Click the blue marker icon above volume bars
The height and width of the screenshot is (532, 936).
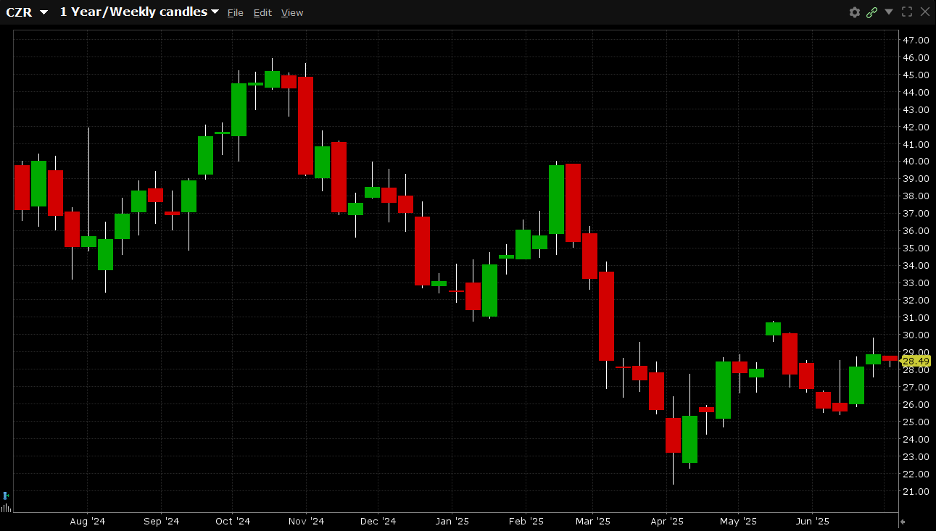[x=6, y=496]
